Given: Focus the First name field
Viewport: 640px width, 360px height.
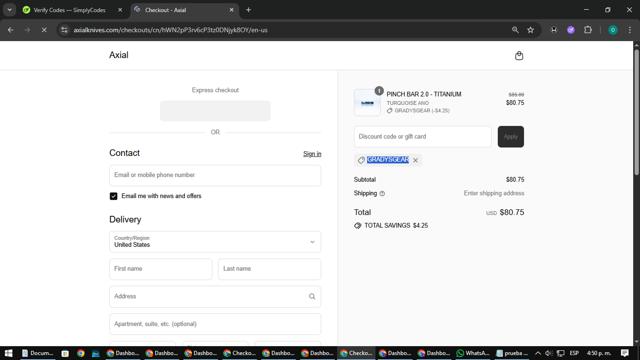Looking at the screenshot, I should tap(161, 269).
